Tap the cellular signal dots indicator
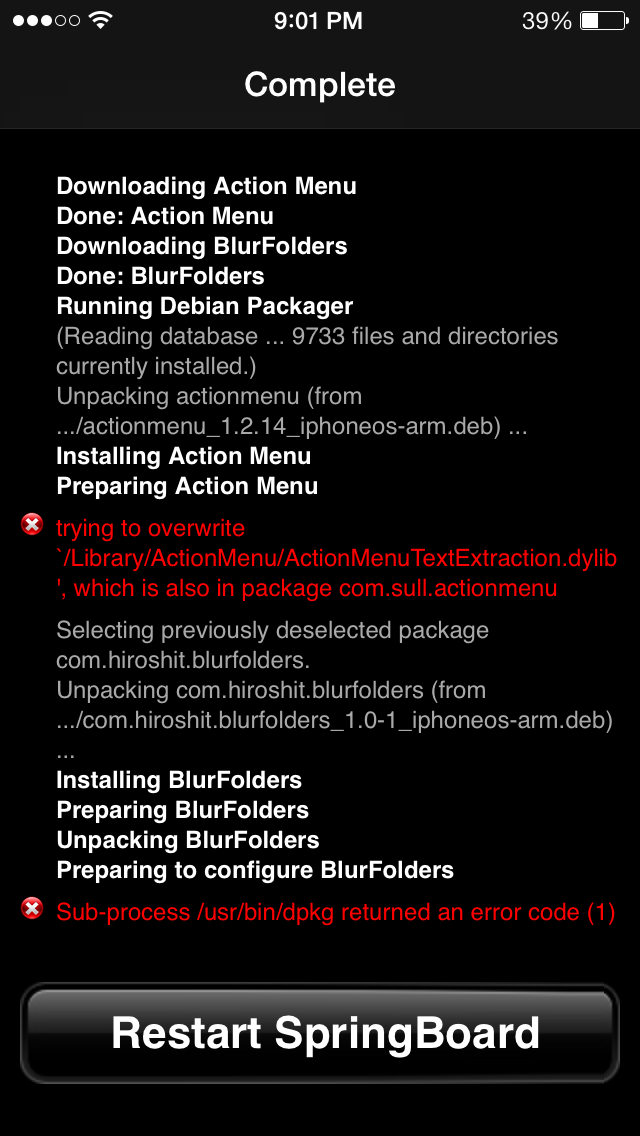 46,20
